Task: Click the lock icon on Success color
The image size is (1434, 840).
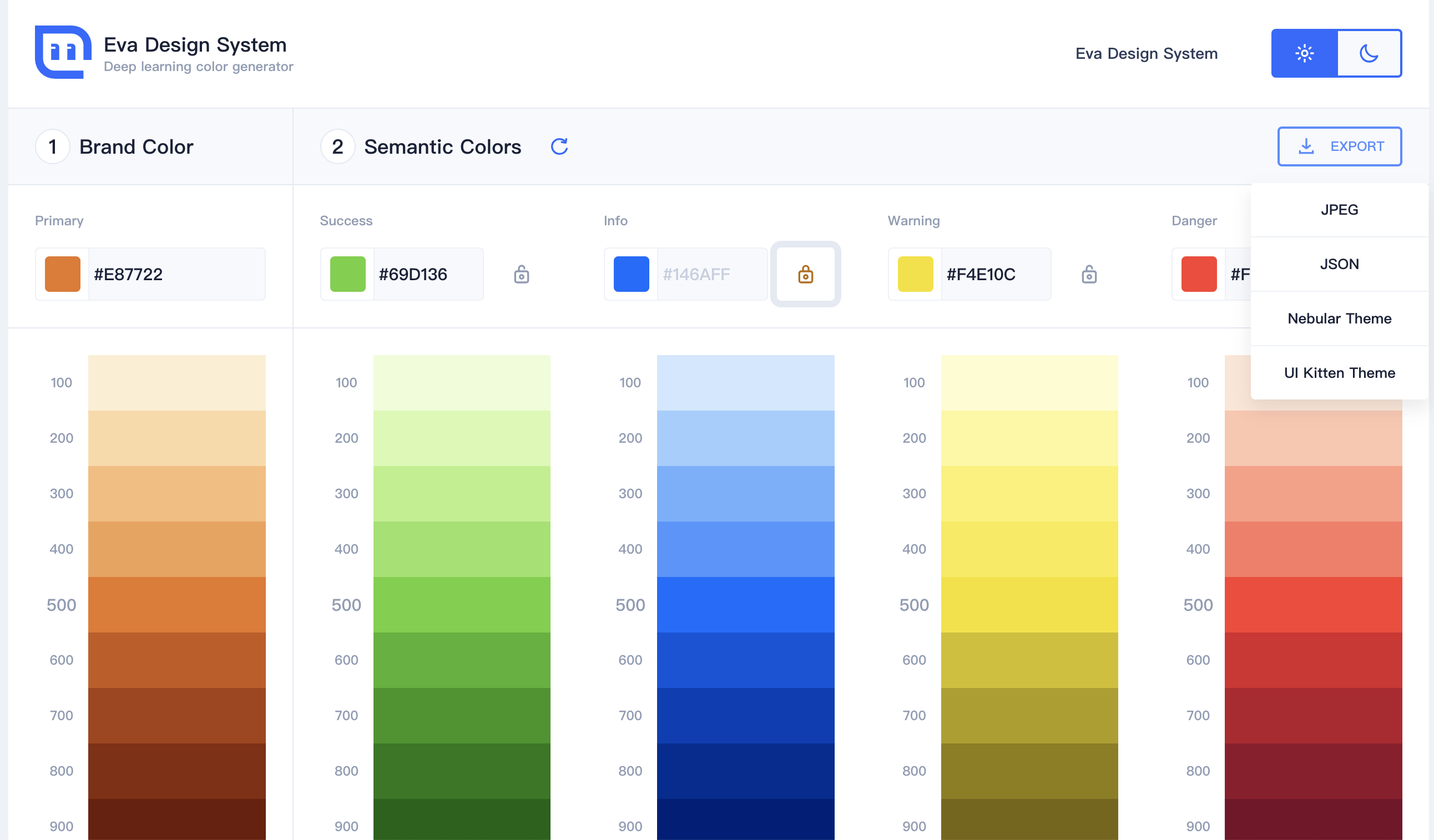Action: click(521, 274)
